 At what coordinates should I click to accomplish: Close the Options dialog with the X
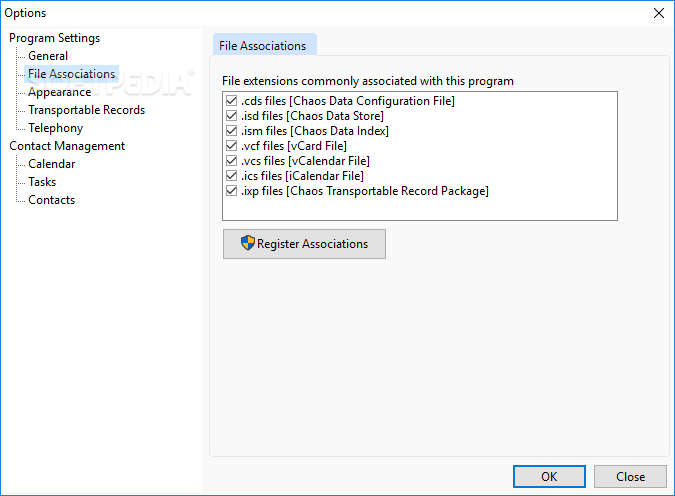click(659, 13)
